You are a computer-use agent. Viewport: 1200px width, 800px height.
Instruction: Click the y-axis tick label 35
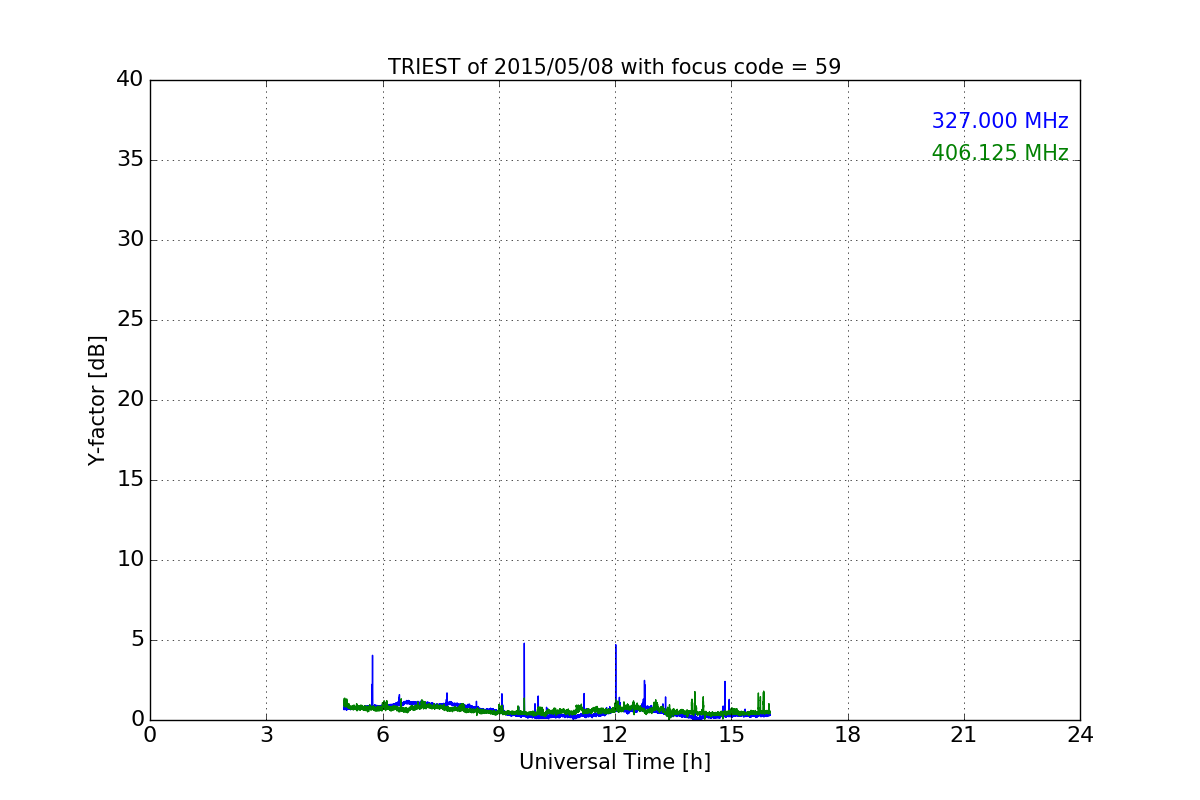tap(130, 160)
